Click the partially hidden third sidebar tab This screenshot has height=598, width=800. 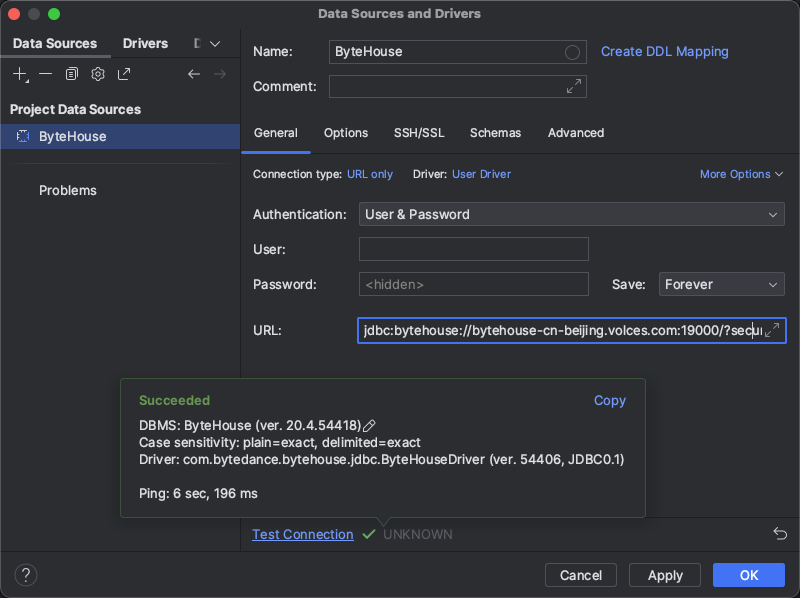pos(197,43)
